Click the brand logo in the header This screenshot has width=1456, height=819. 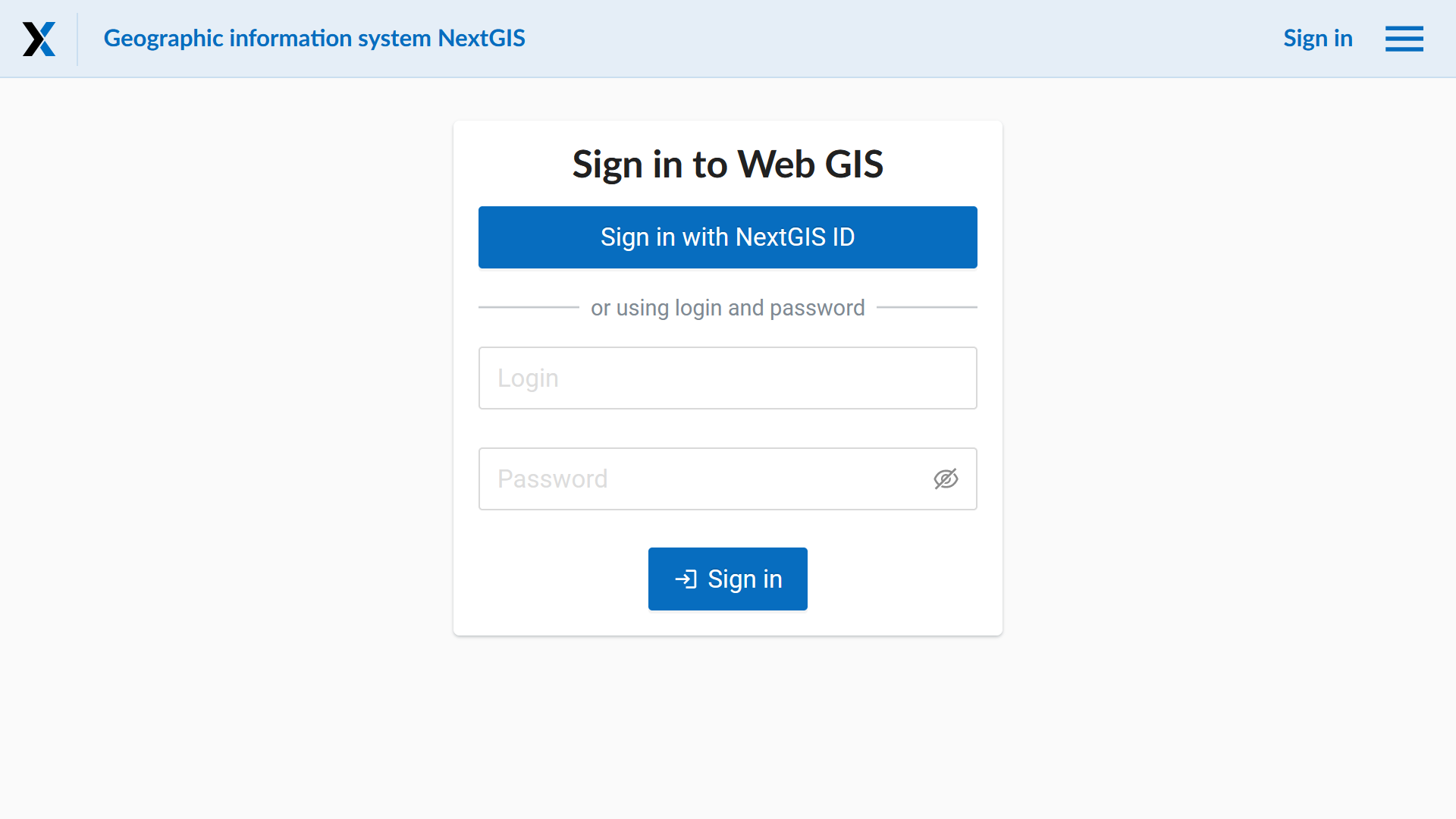click(39, 39)
